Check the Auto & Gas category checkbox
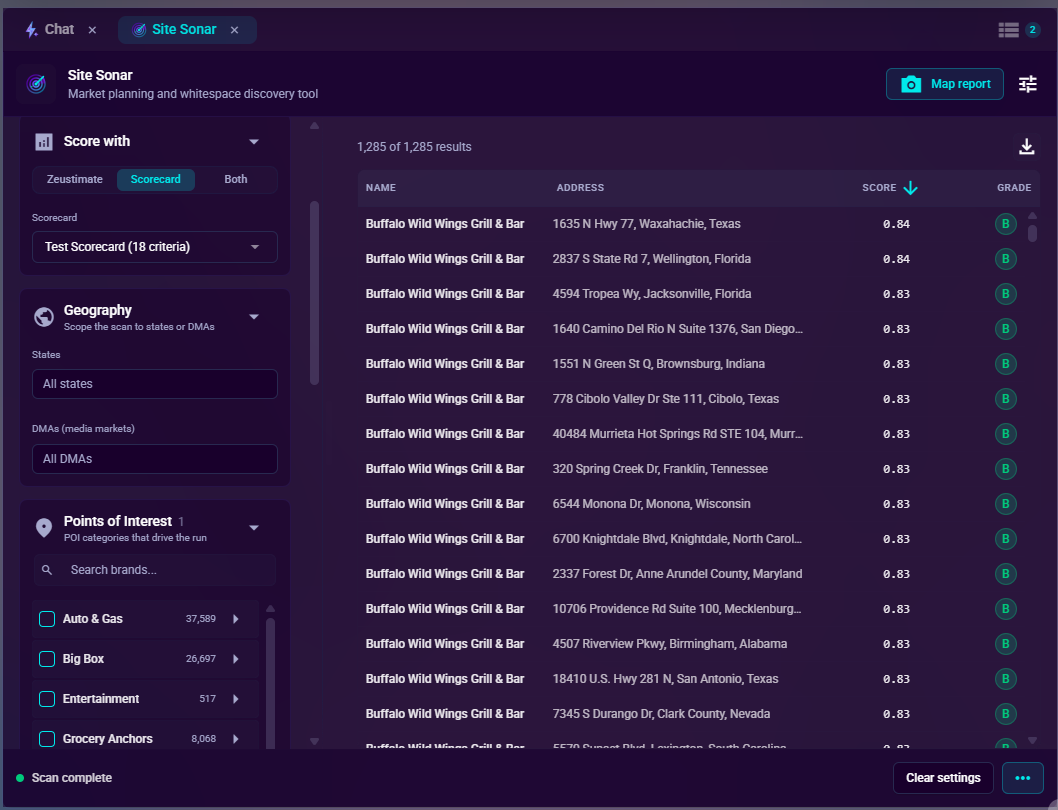 pos(47,619)
